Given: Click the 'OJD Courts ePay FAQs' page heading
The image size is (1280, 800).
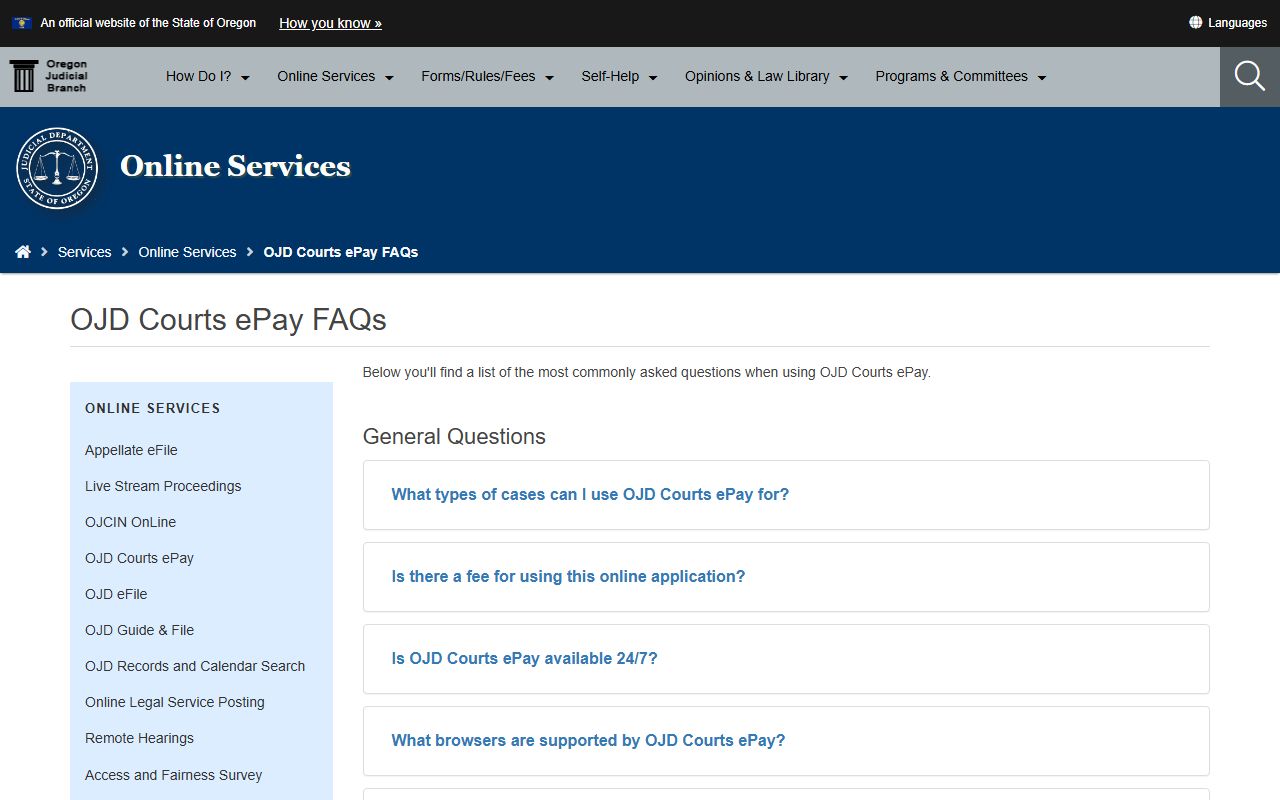Looking at the screenshot, I should 228,320.
